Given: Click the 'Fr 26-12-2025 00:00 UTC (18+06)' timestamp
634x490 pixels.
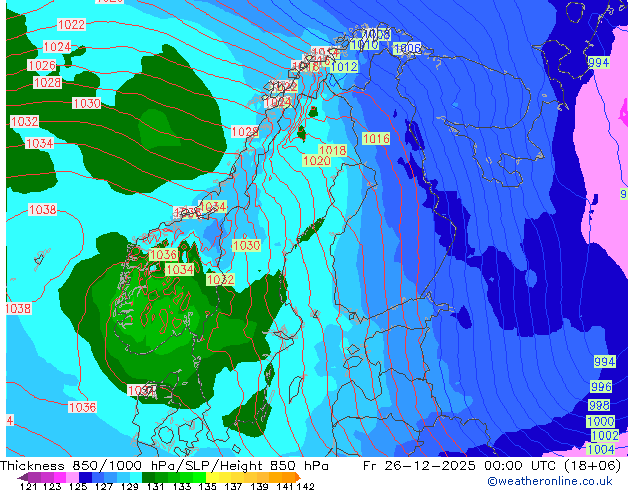Looking at the screenshot, I should tap(492, 466).
